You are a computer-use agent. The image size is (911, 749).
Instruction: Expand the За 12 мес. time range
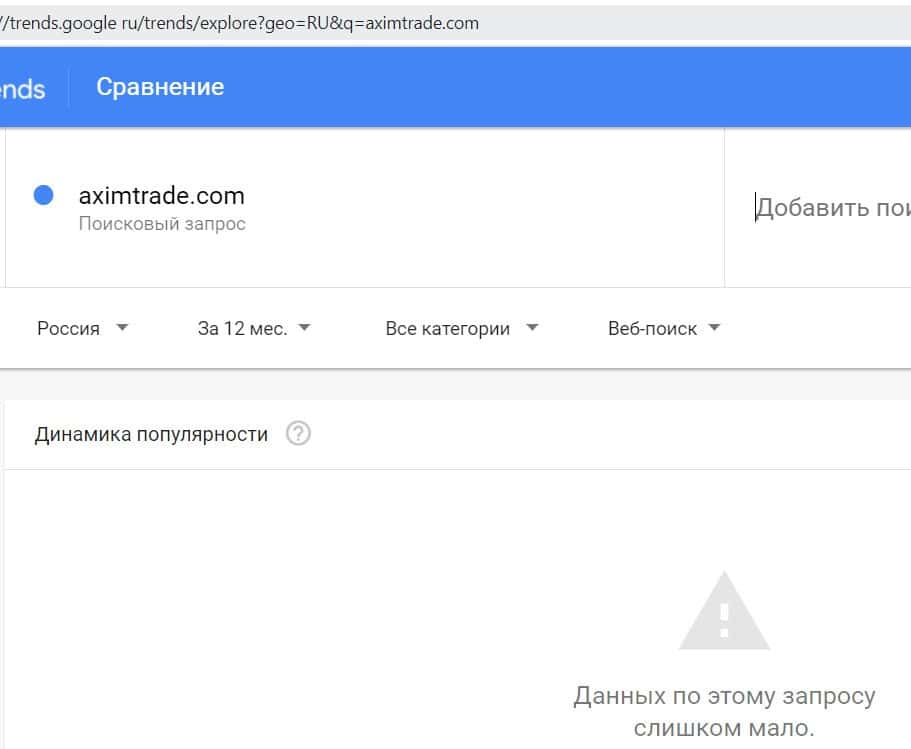coord(242,329)
